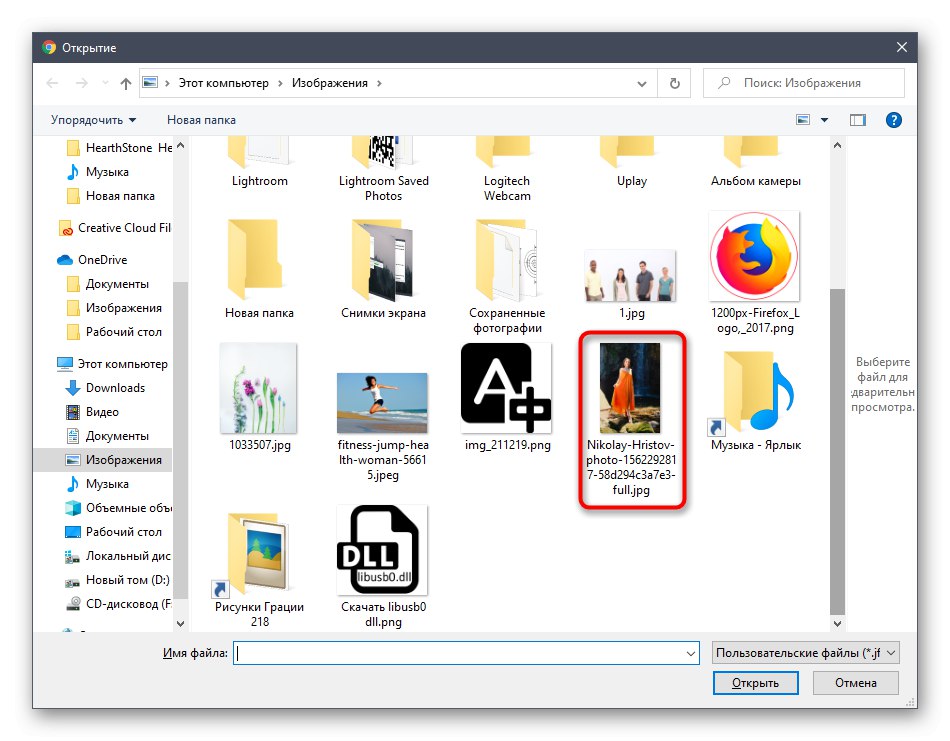Click sidebar scrollbar down arrow
Viewport: 950px width, 741px height.
click(x=181, y=623)
